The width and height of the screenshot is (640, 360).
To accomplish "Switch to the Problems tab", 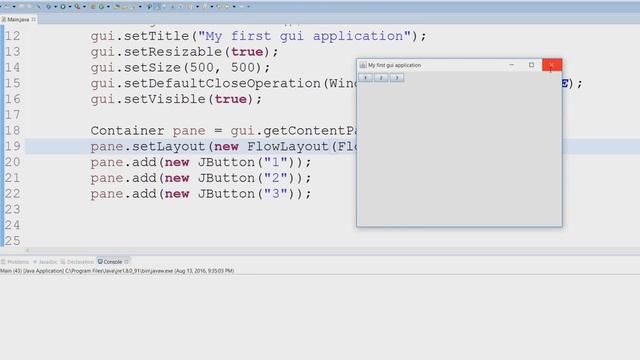I will (x=15, y=262).
